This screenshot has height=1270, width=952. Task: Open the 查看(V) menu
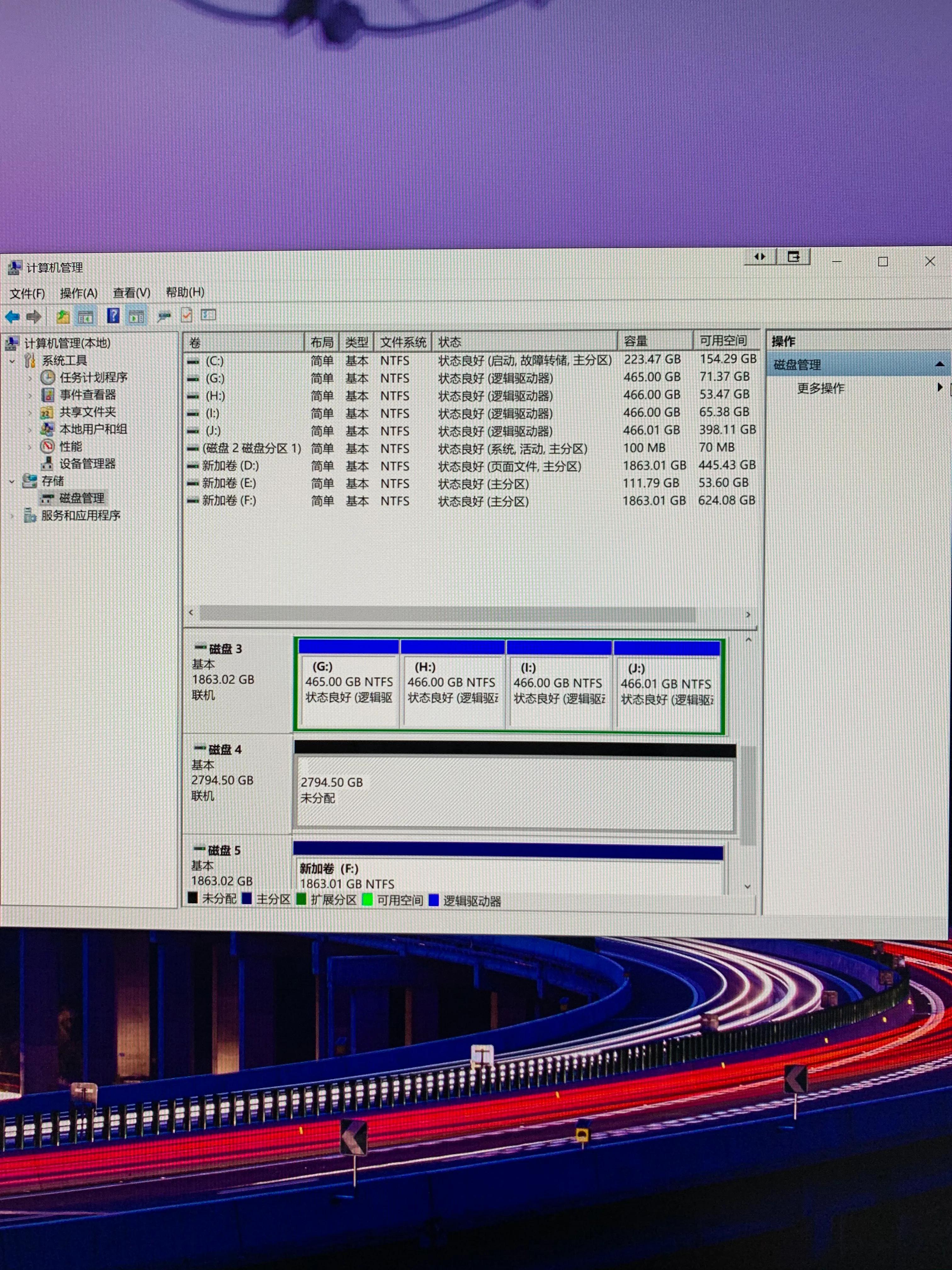131,293
